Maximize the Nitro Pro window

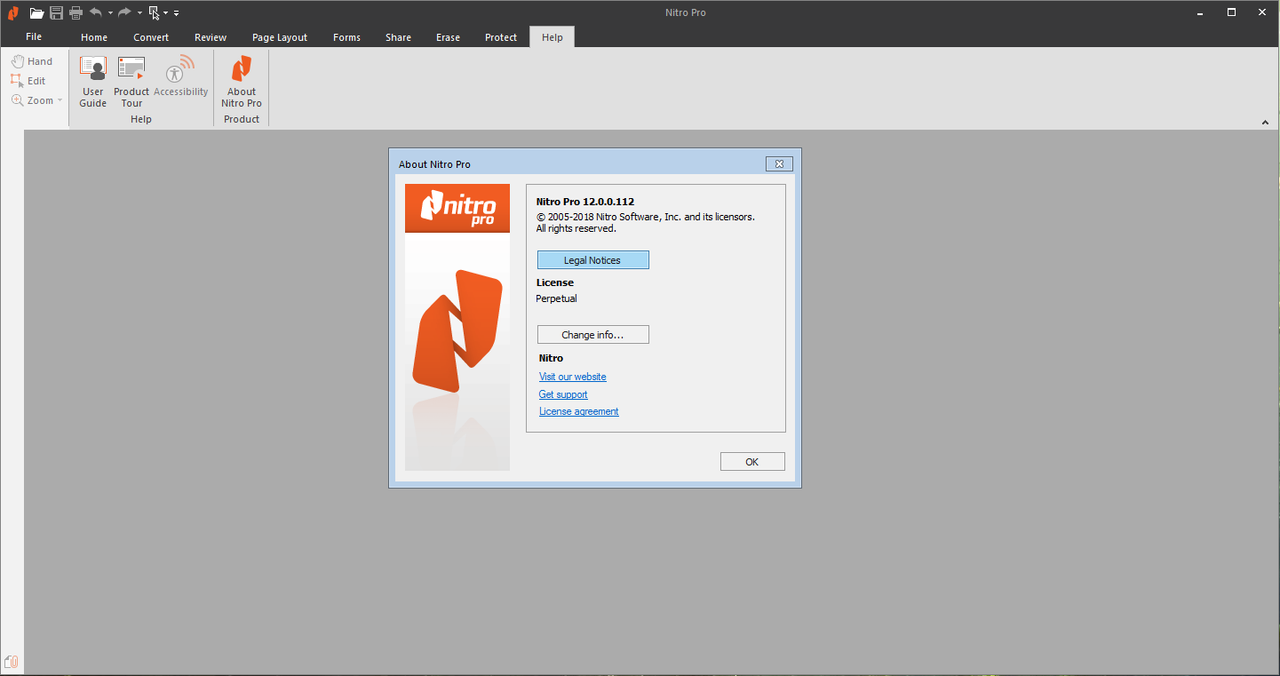tap(1232, 12)
